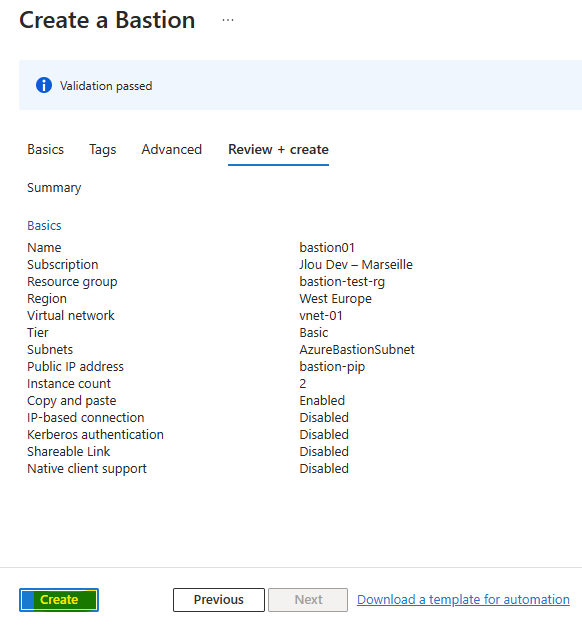This screenshot has width=582, height=625.
Task: Open the Tags tab
Action: coord(102,149)
